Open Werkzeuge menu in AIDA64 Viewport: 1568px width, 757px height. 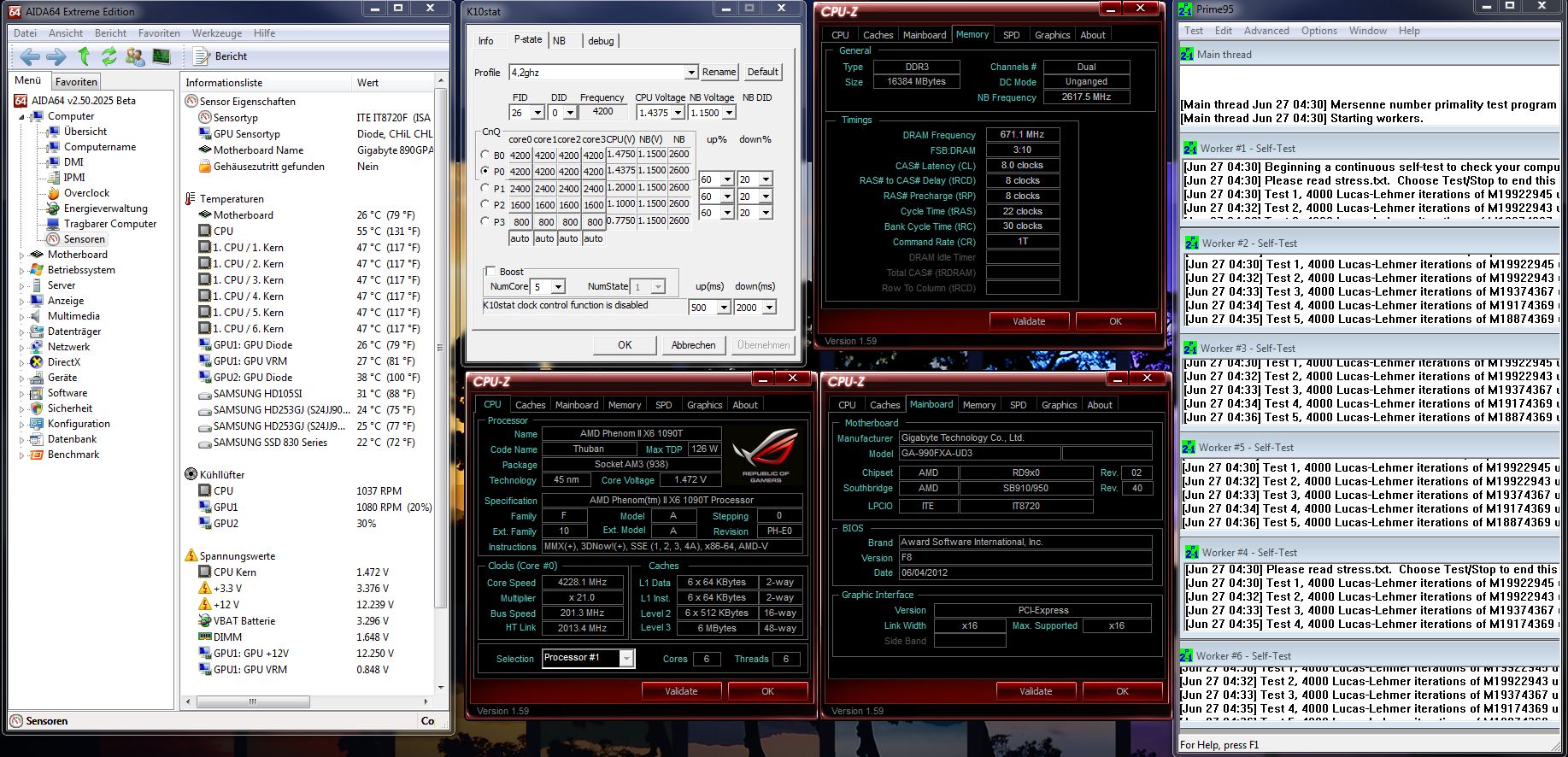click(x=217, y=33)
